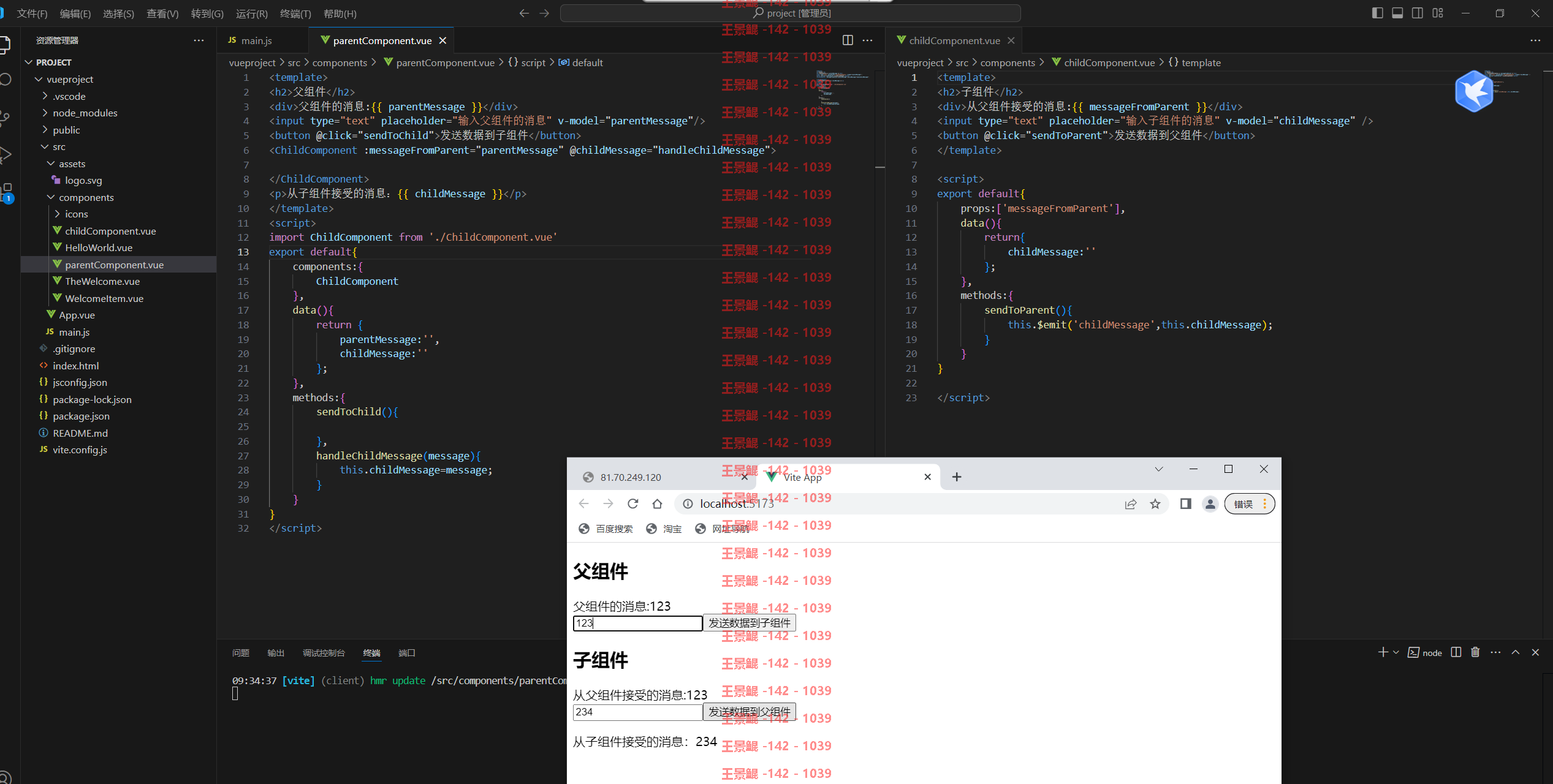The image size is (1553, 784).
Task: Open package.json file
Action: pos(81,416)
